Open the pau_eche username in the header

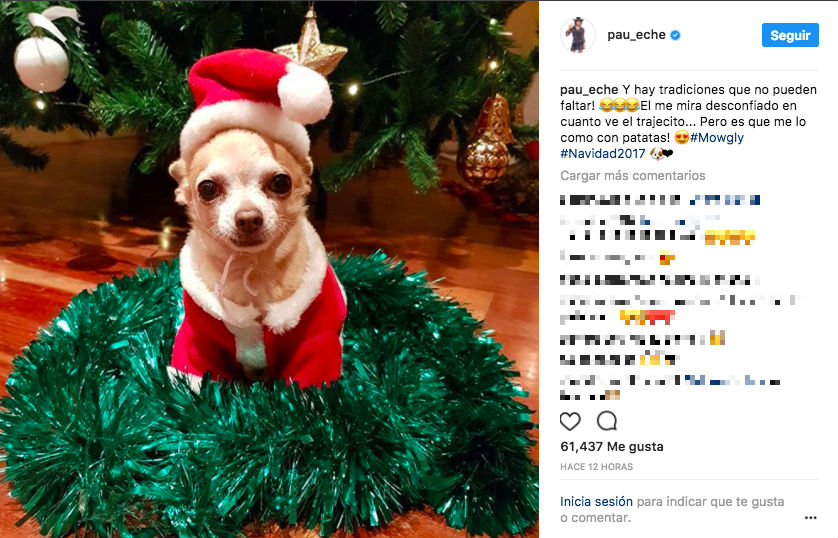pos(636,35)
